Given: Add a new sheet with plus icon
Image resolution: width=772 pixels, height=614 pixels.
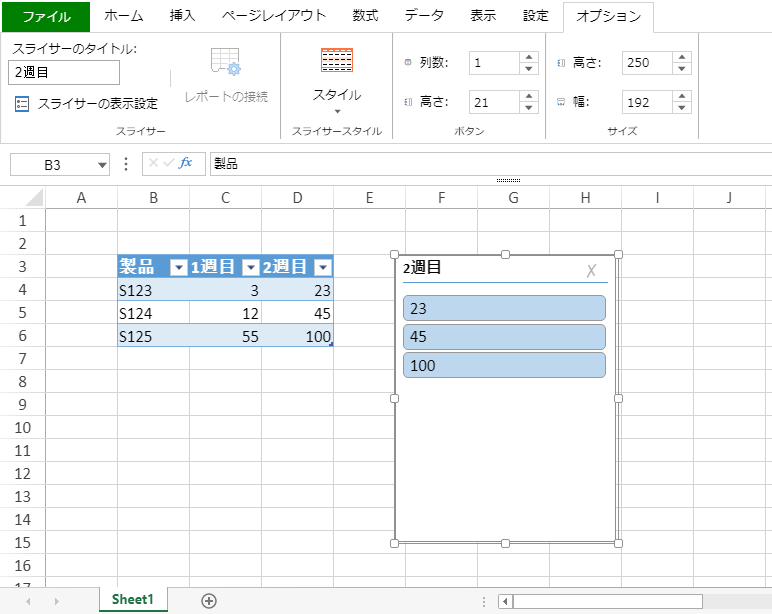Looking at the screenshot, I should click(209, 600).
